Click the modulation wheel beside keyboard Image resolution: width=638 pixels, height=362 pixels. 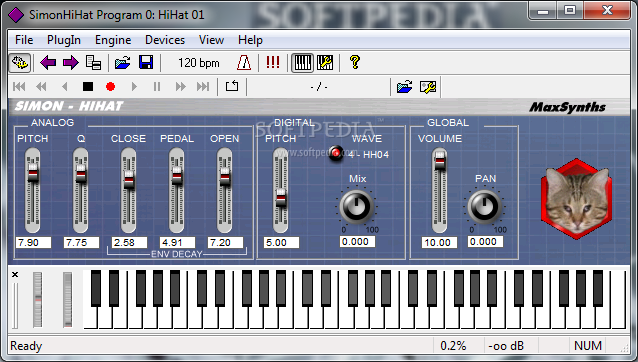(68, 300)
